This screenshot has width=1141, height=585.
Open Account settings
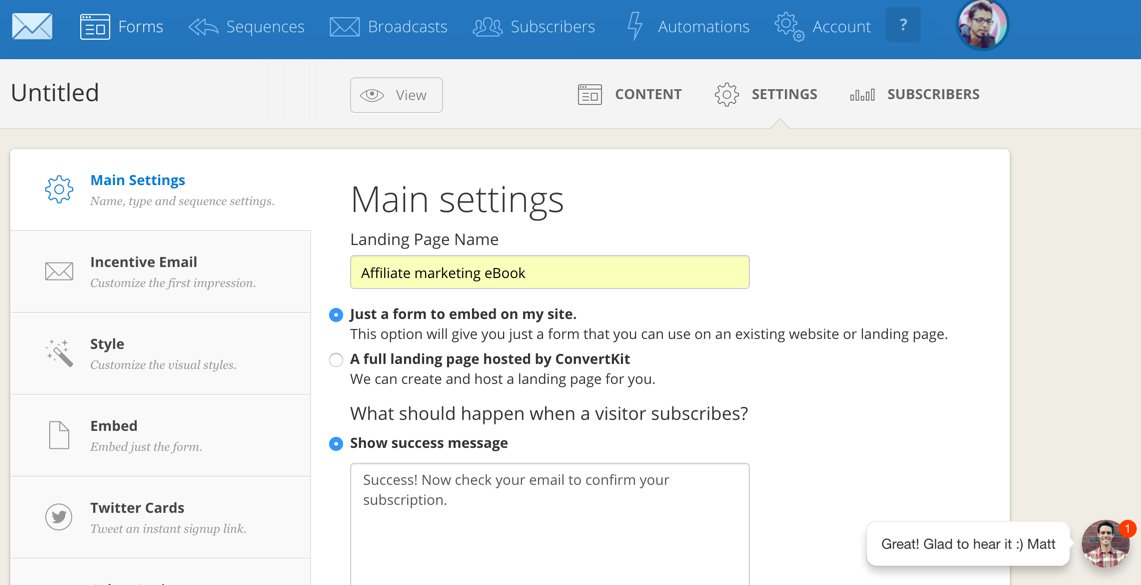tap(822, 27)
